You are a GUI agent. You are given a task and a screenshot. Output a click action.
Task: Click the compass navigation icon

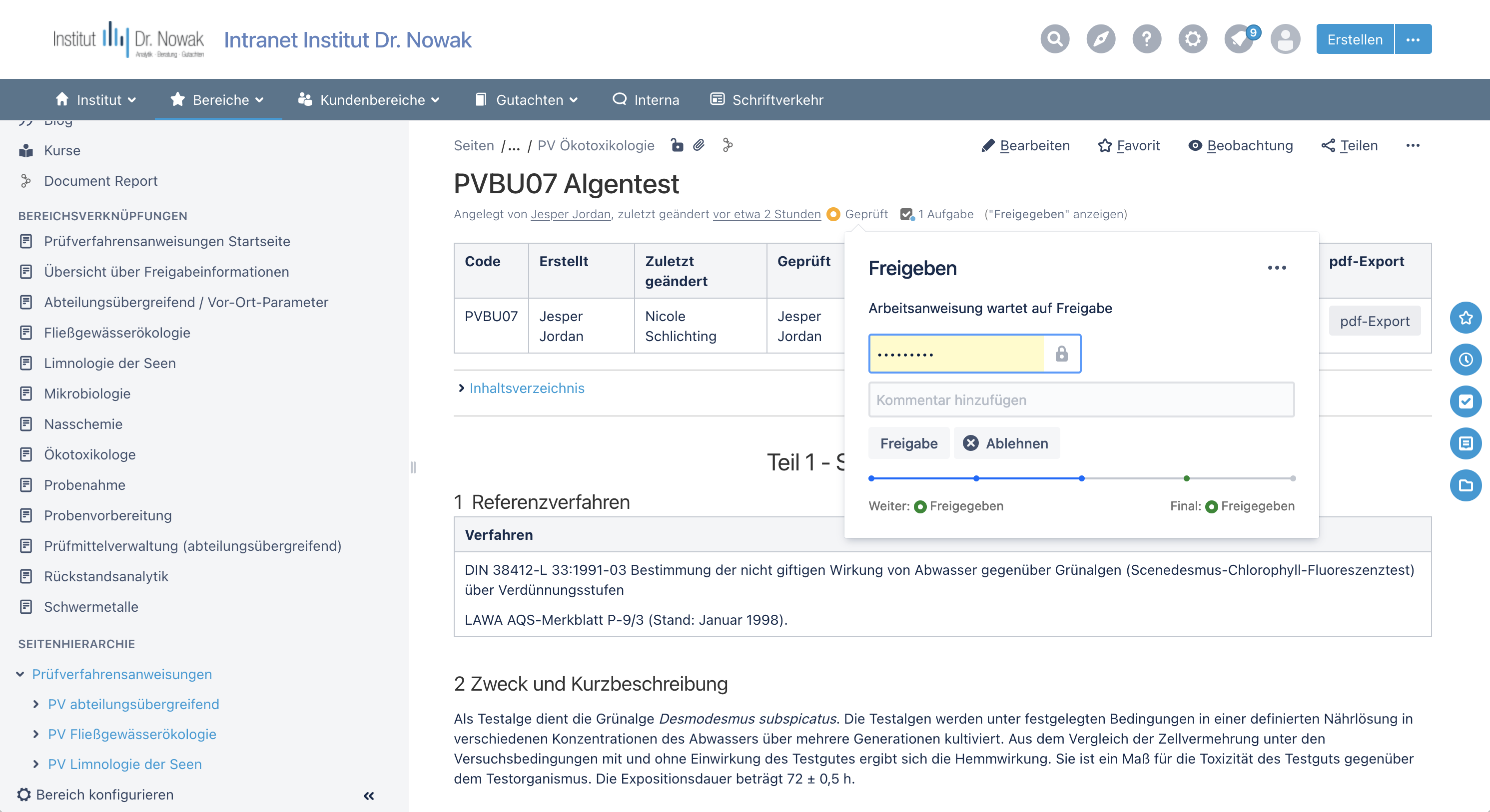tap(1101, 39)
